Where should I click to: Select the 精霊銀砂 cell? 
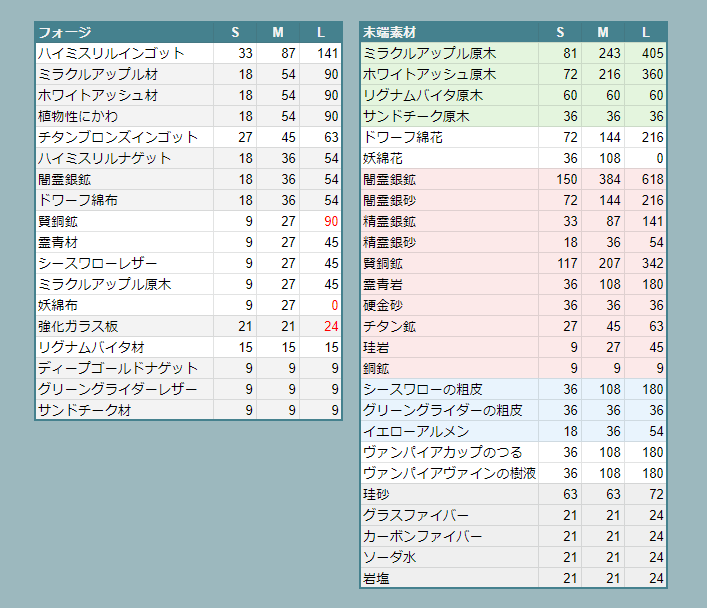click(450, 242)
